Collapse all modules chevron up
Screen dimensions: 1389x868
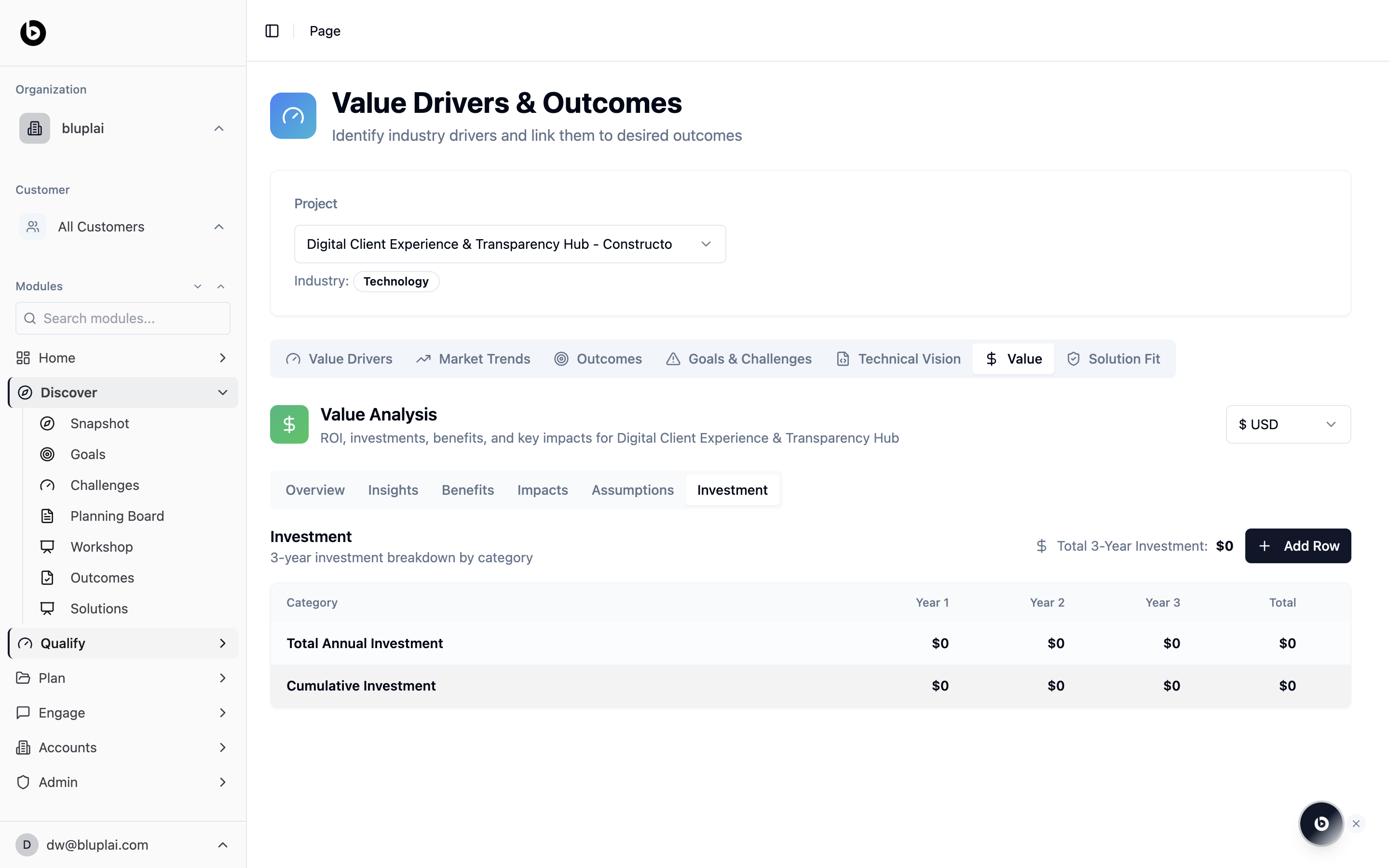tap(221, 286)
